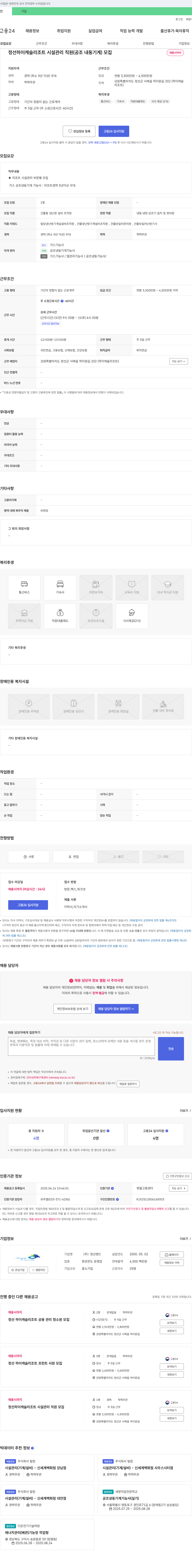Screen dimensions: 192x1568
Task: Switch to the 전형방법 tab
Action: tap(148, 44)
